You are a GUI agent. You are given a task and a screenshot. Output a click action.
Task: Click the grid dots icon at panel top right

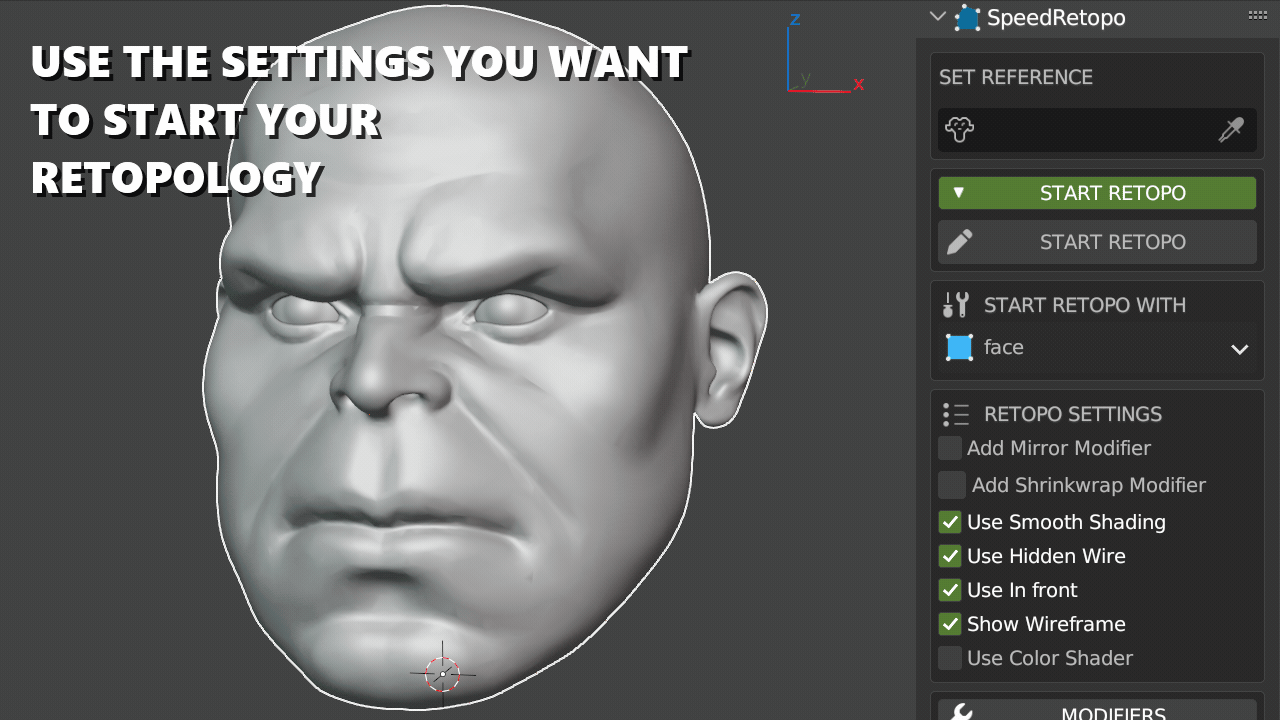[x=1257, y=14]
